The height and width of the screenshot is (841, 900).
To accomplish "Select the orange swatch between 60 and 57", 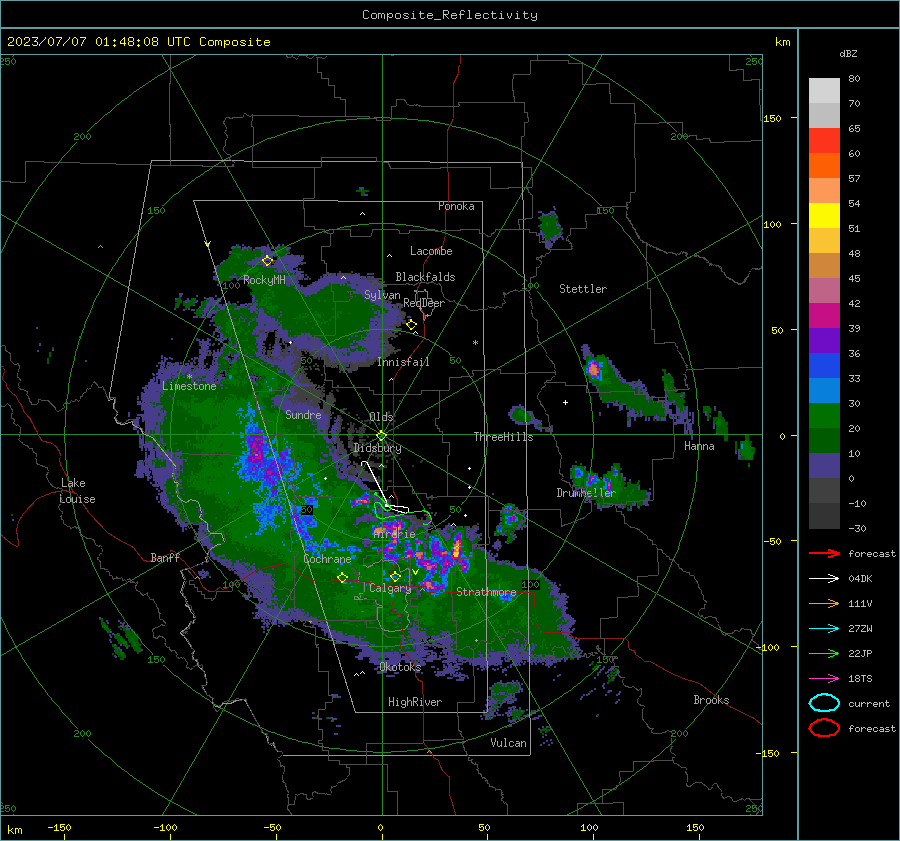I will coord(824,165).
